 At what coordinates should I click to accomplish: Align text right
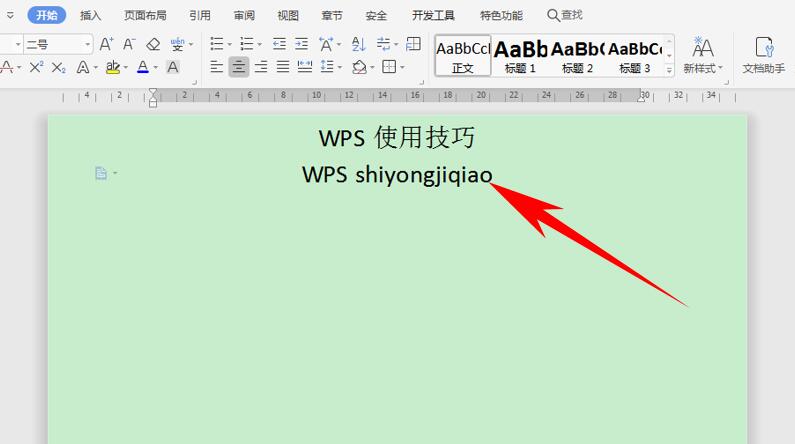[261, 67]
